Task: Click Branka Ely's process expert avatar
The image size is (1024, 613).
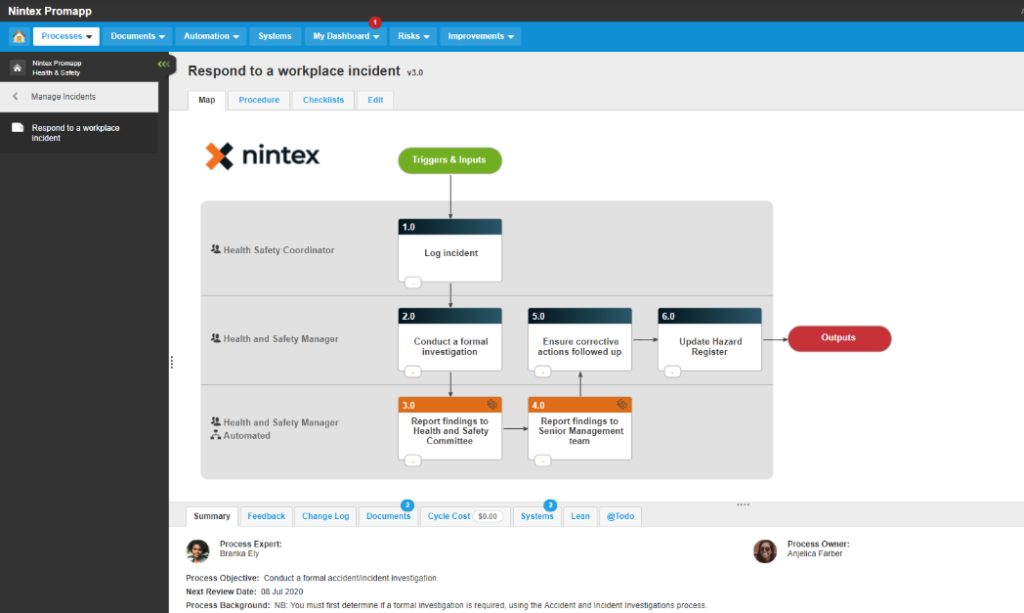Action: coord(198,551)
